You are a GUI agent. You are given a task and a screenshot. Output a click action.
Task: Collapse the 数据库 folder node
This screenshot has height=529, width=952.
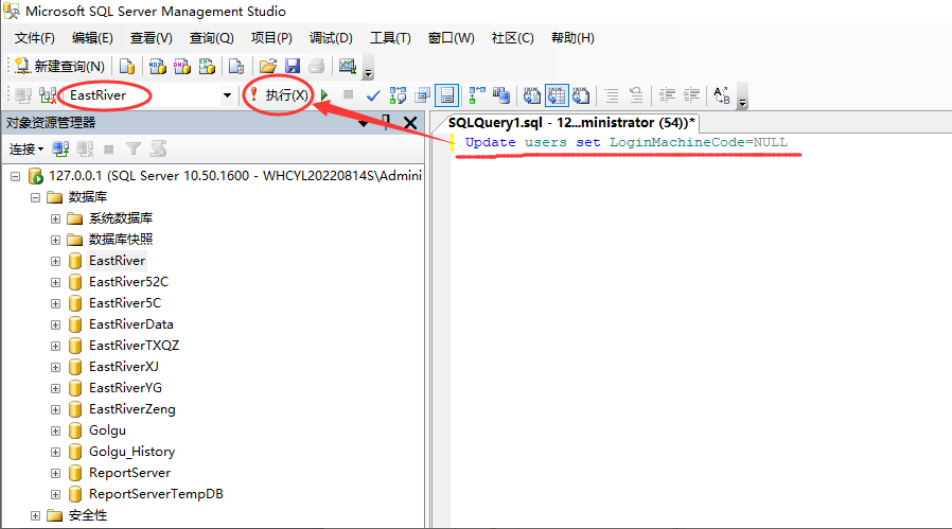pyautogui.click(x=35, y=197)
